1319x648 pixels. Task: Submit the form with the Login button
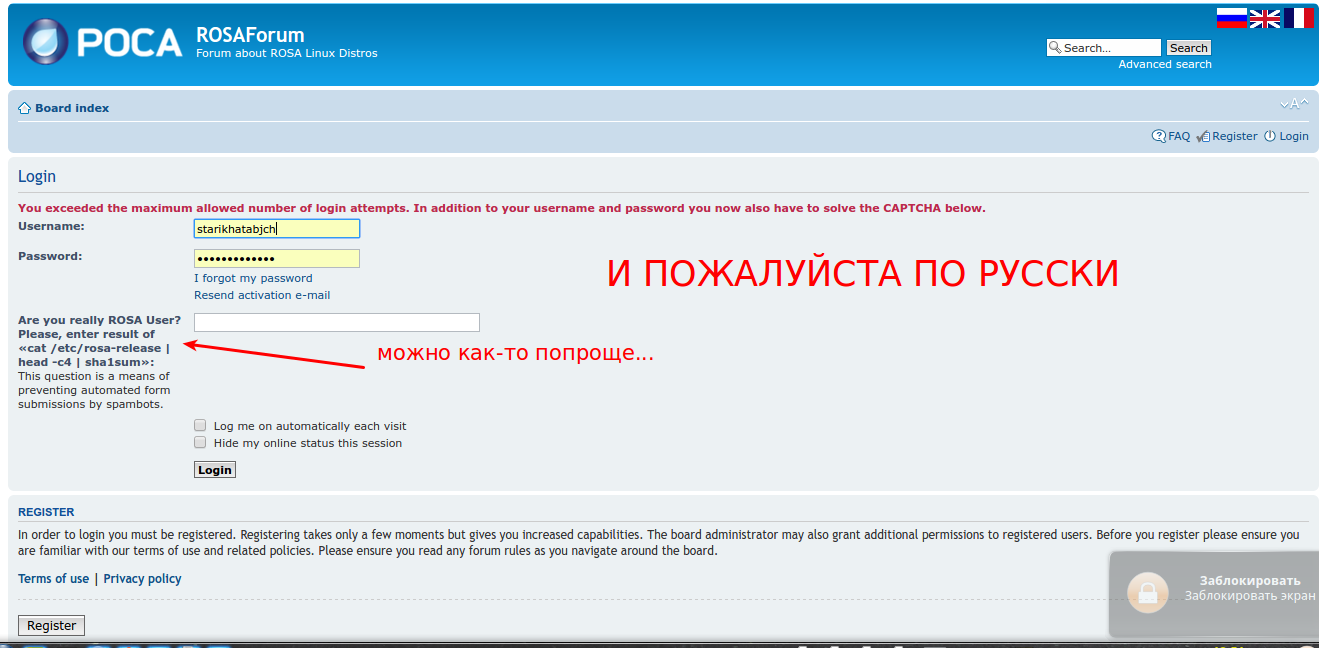coord(215,469)
